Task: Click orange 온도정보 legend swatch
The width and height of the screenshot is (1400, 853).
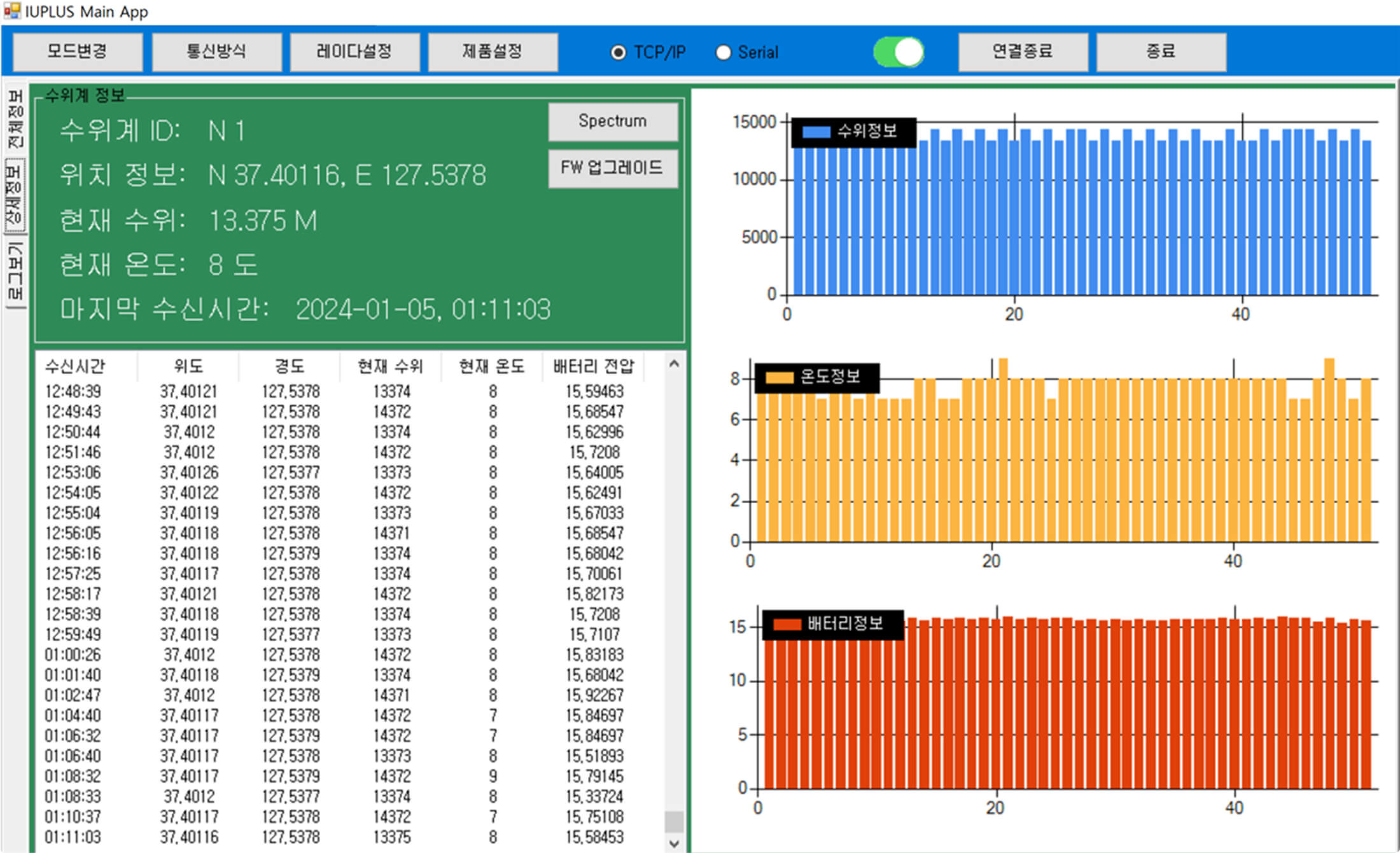Action: [x=779, y=378]
